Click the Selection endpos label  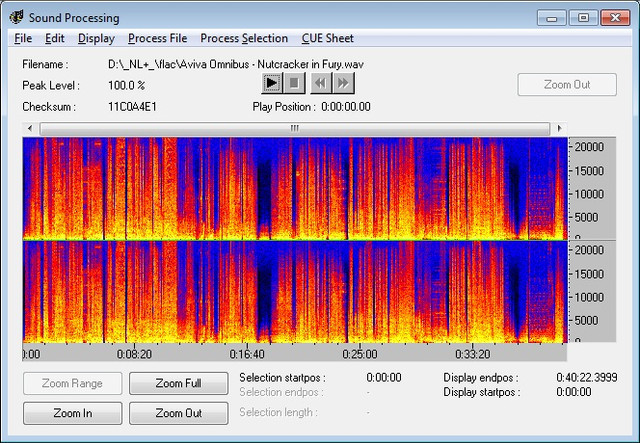[x=281, y=392]
